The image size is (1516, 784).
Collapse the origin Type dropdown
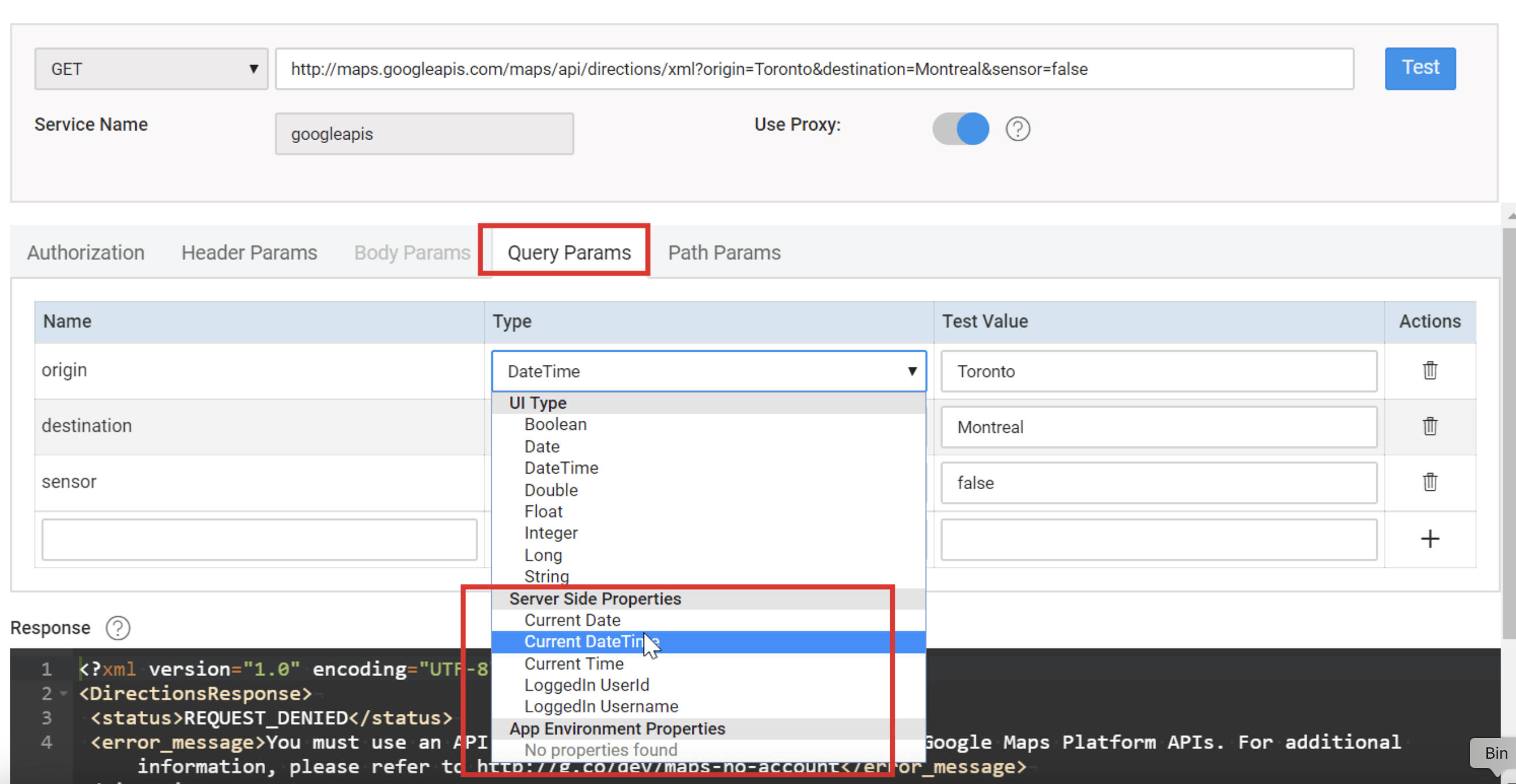point(709,371)
